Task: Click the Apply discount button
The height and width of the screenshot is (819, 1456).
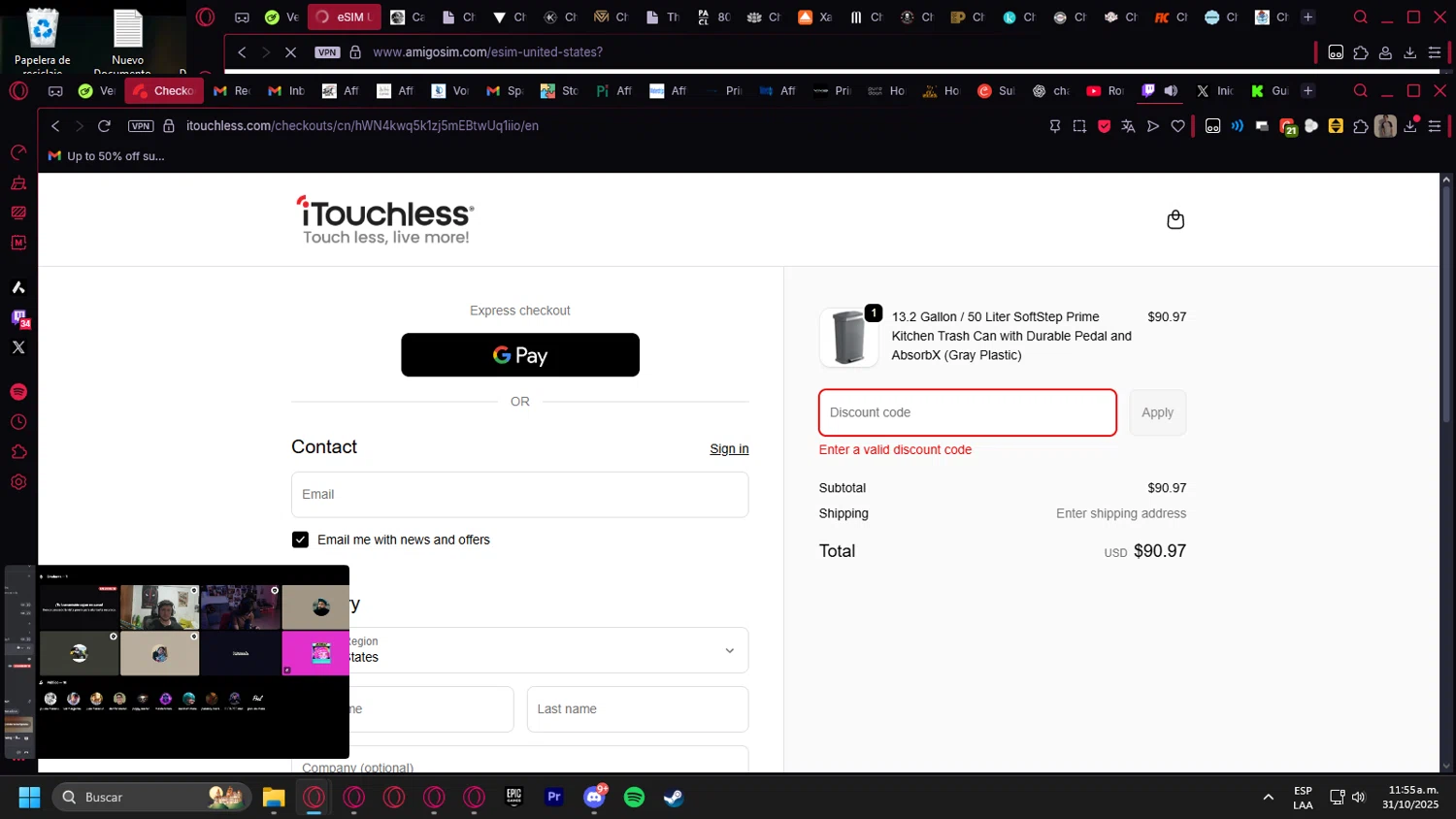Action: tap(1157, 412)
